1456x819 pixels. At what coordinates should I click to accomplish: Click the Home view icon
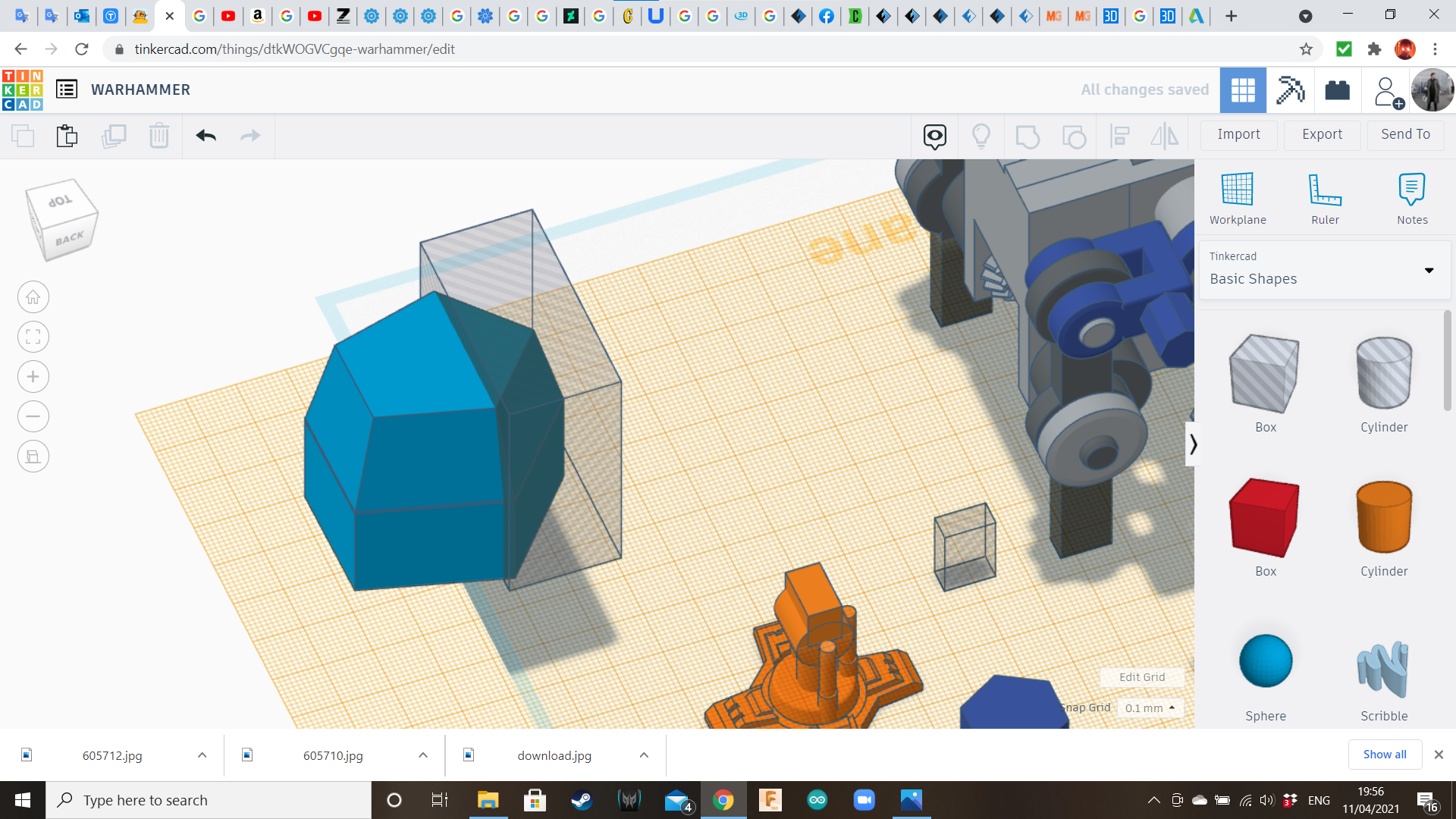pos(33,297)
